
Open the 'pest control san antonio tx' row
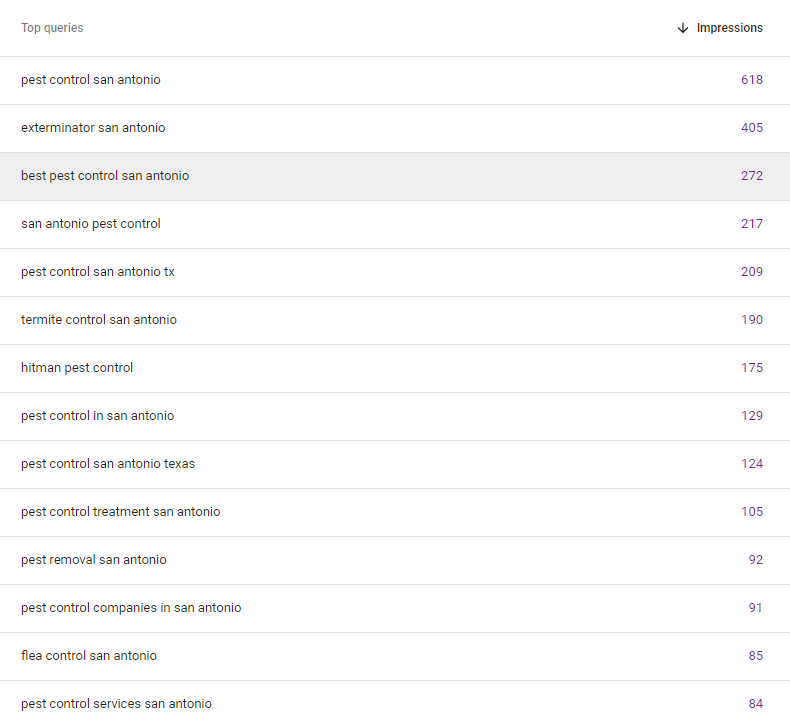tap(395, 272)
